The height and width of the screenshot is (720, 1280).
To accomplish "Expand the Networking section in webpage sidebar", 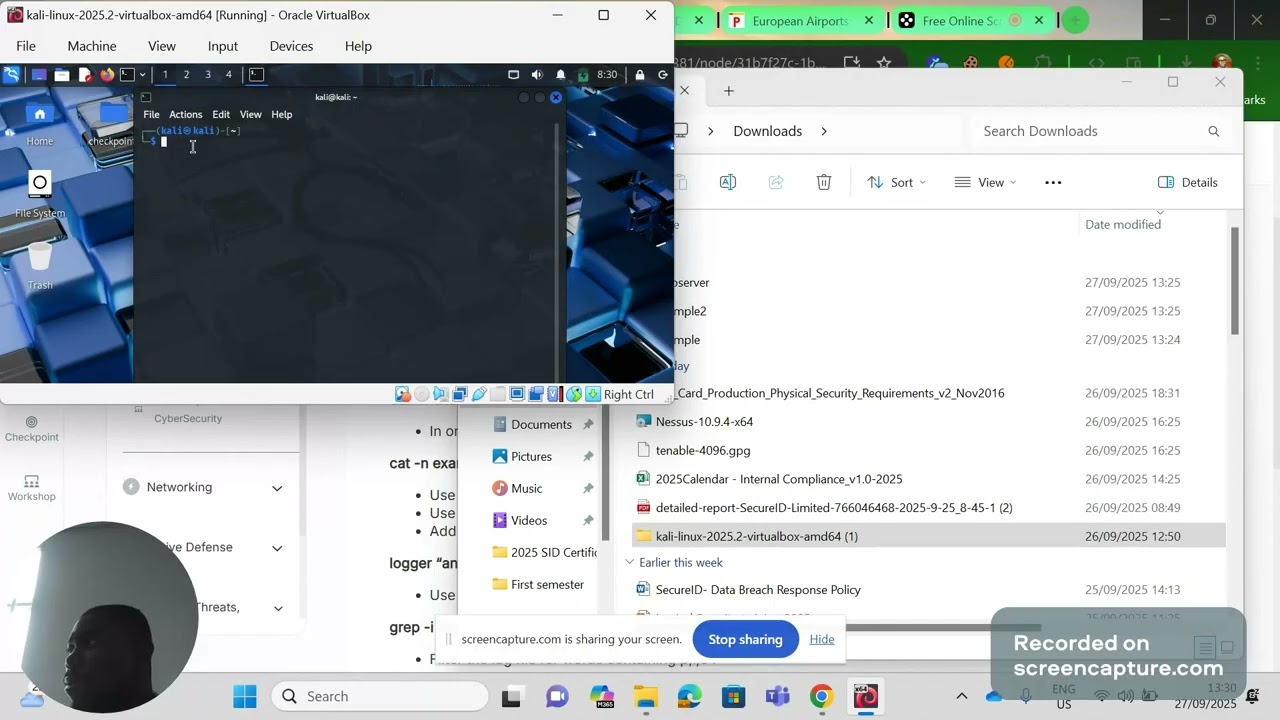I will point(203,487).
